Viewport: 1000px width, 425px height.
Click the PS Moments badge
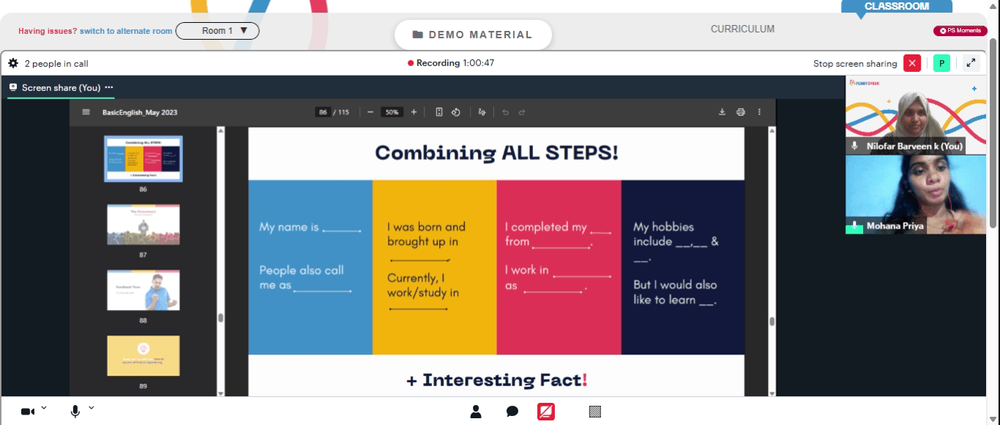pos(960,31)
